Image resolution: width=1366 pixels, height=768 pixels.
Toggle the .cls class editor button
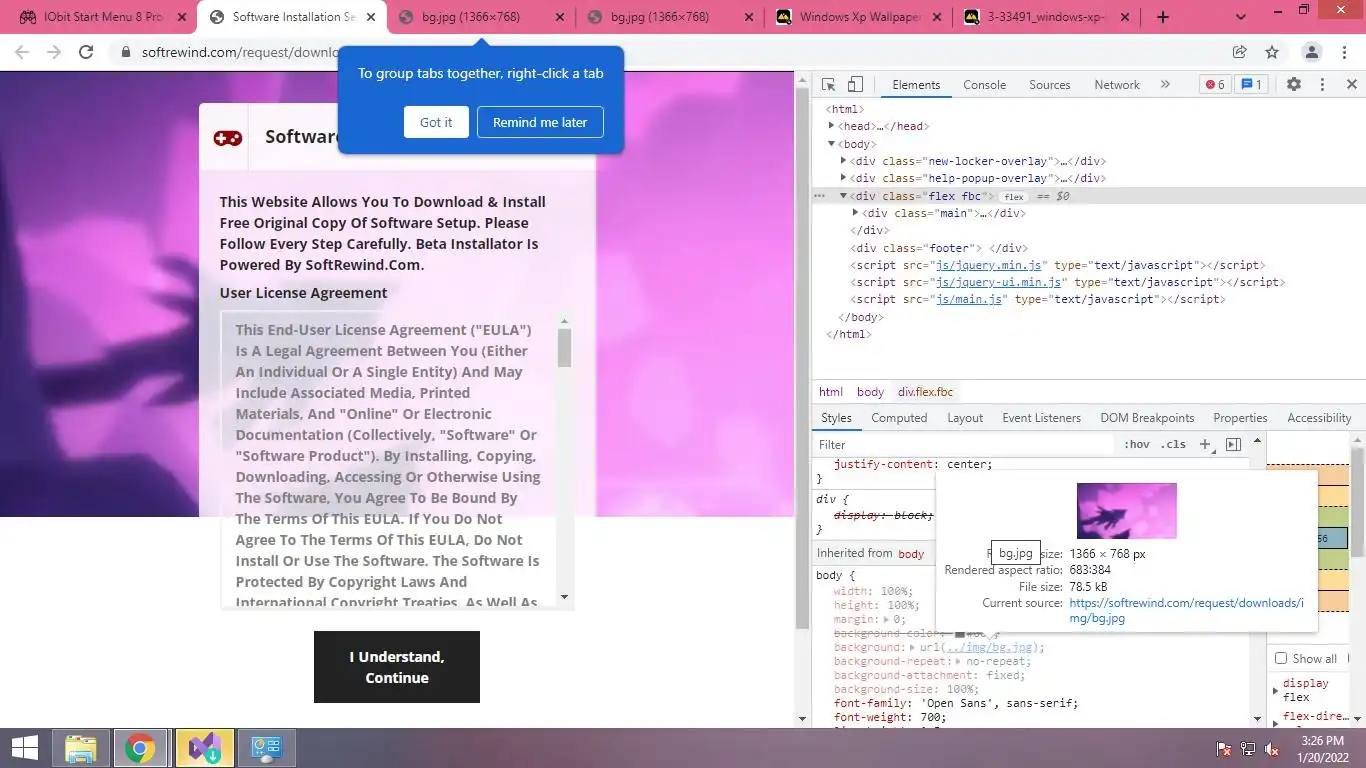point(1173,444)
